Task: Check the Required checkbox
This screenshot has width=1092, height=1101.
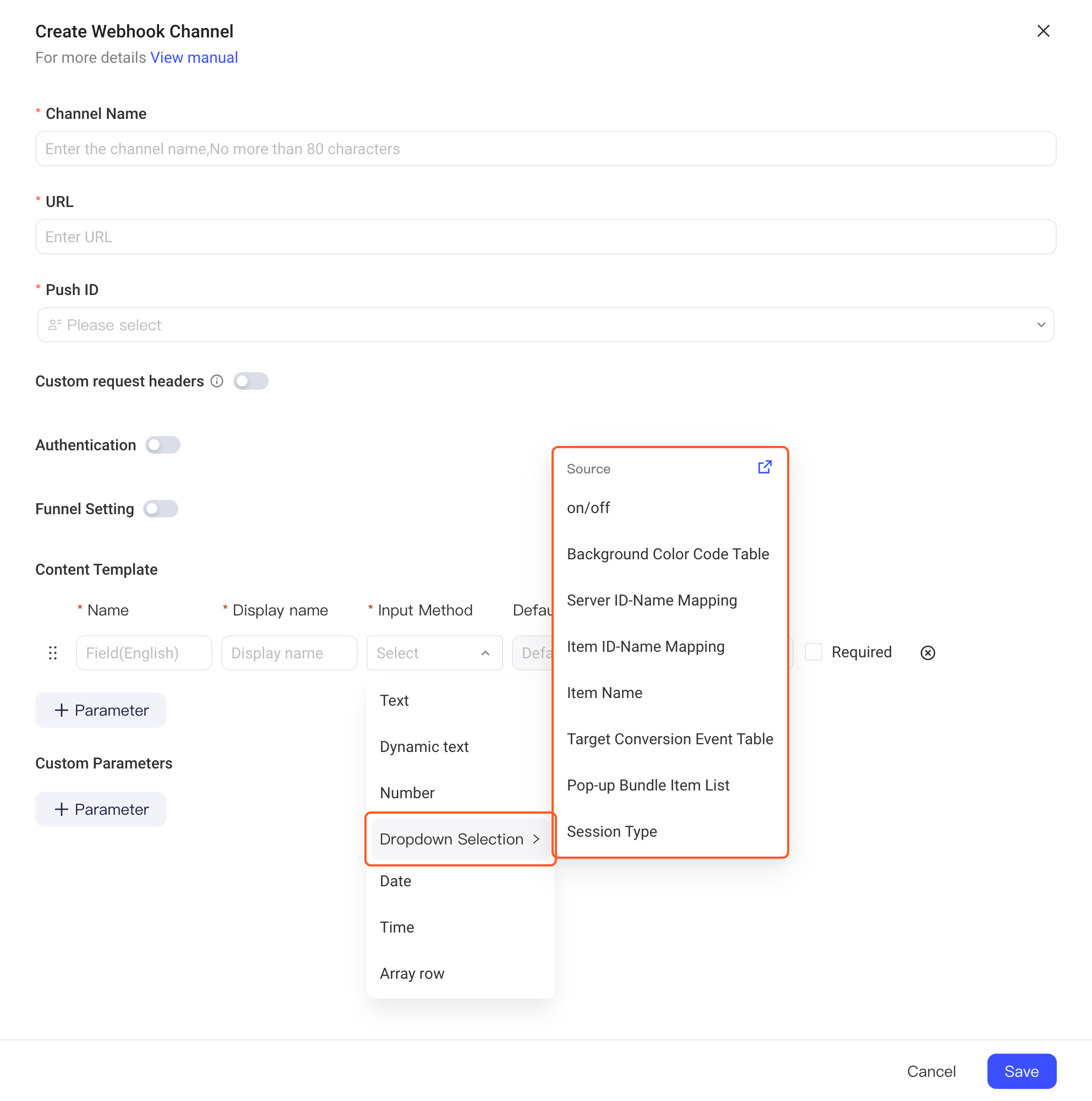Action: tap(813, 652)
